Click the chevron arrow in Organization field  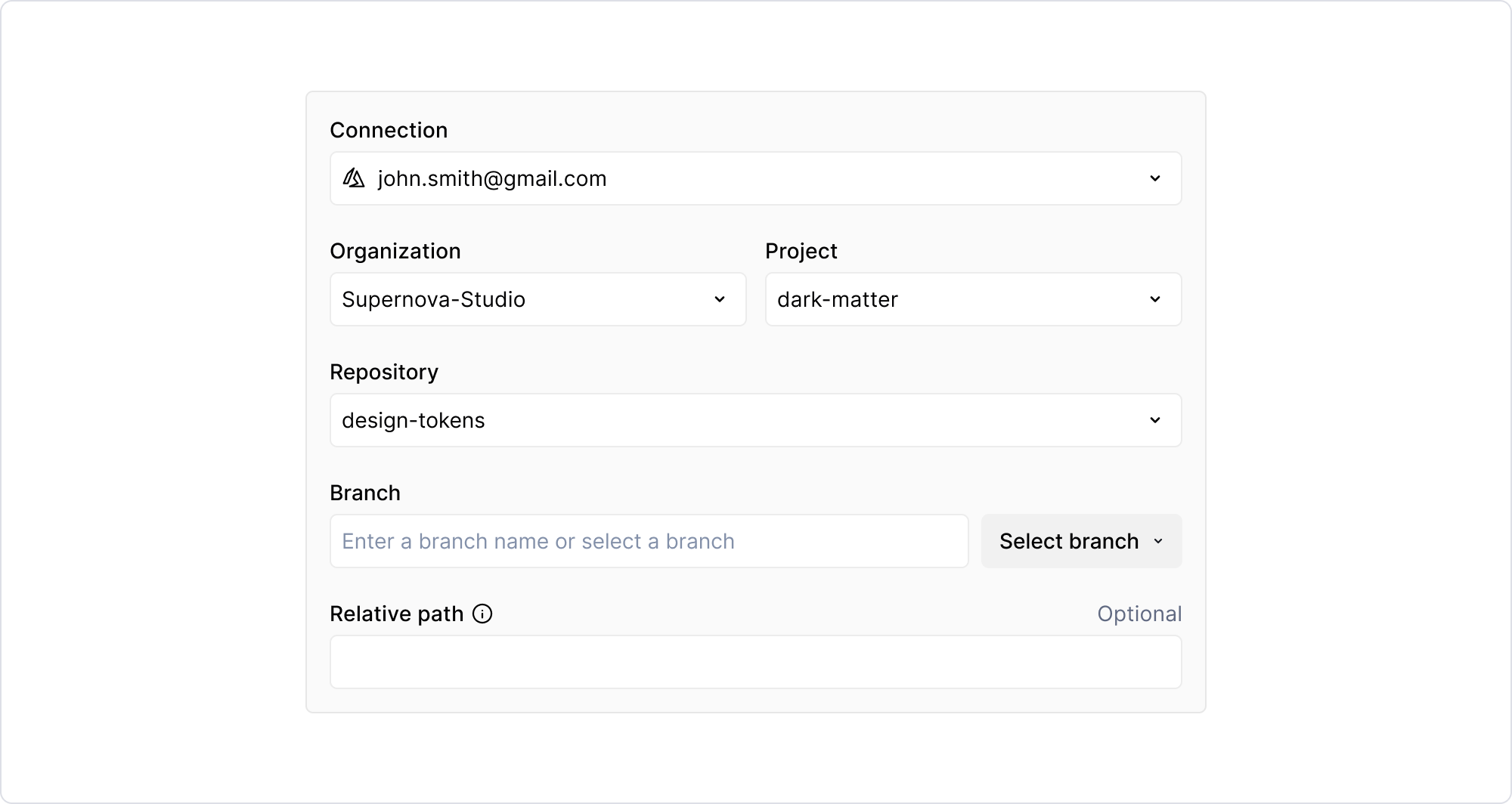(x=719, y=299)
